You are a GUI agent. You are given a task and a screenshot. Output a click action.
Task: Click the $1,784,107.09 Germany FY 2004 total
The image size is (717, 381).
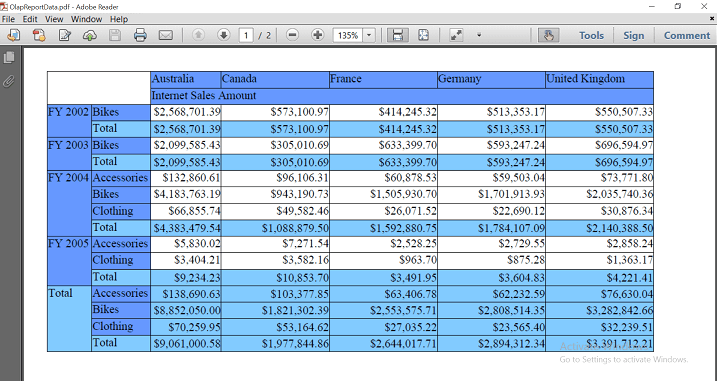(x=492, y=227)
